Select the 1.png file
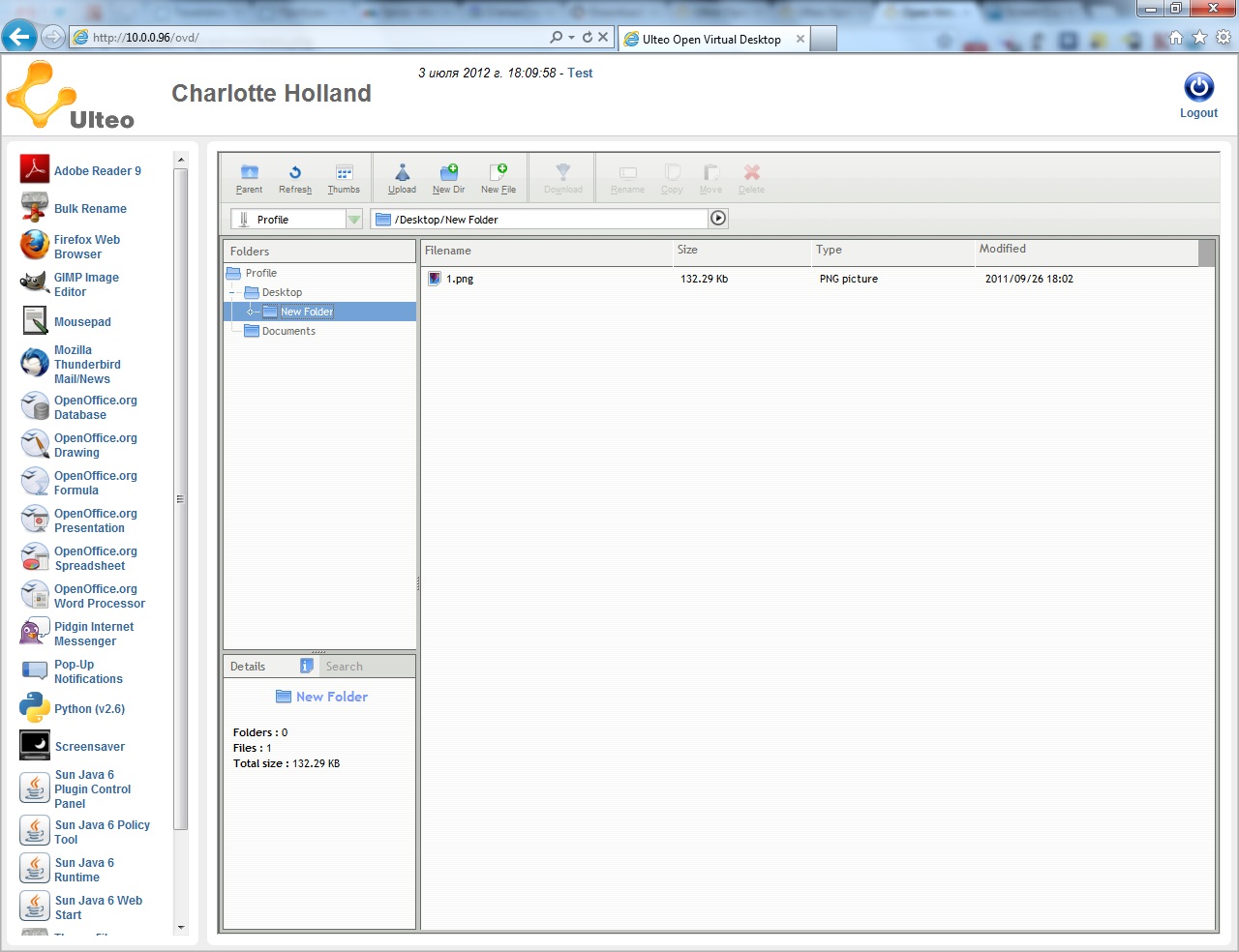This screenshot has height=952, width=1239. pyautogui.click(x=460, y=279)
